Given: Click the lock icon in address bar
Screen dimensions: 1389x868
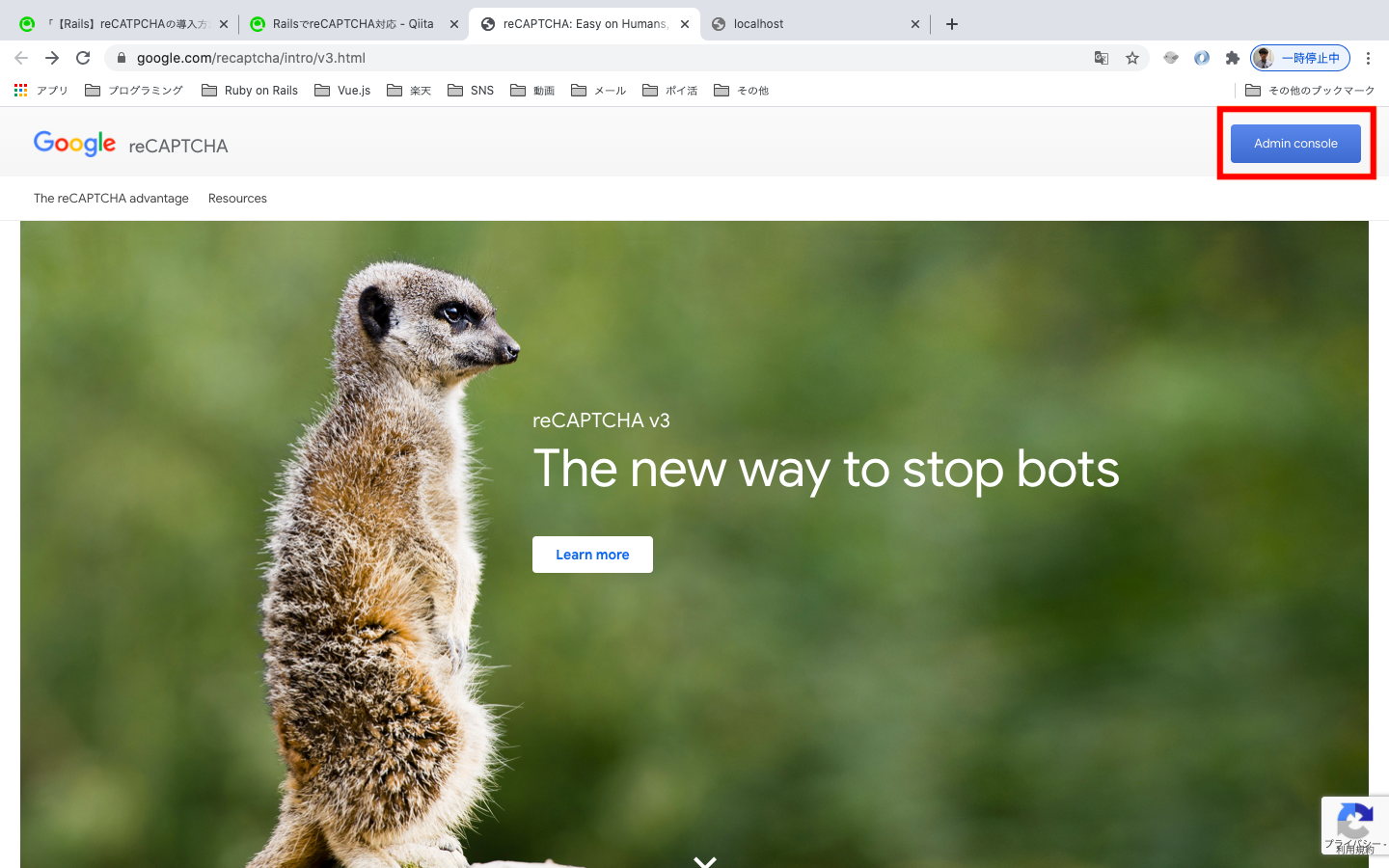Looking at the screenshot, I should (x=122, y=58).
